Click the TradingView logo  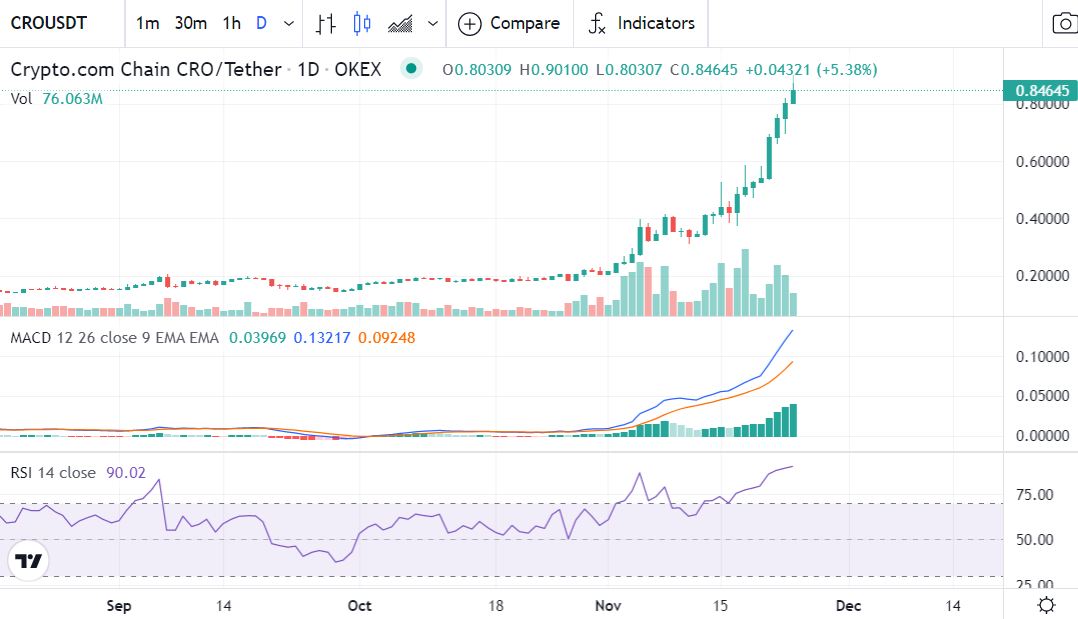coord(28,561)
